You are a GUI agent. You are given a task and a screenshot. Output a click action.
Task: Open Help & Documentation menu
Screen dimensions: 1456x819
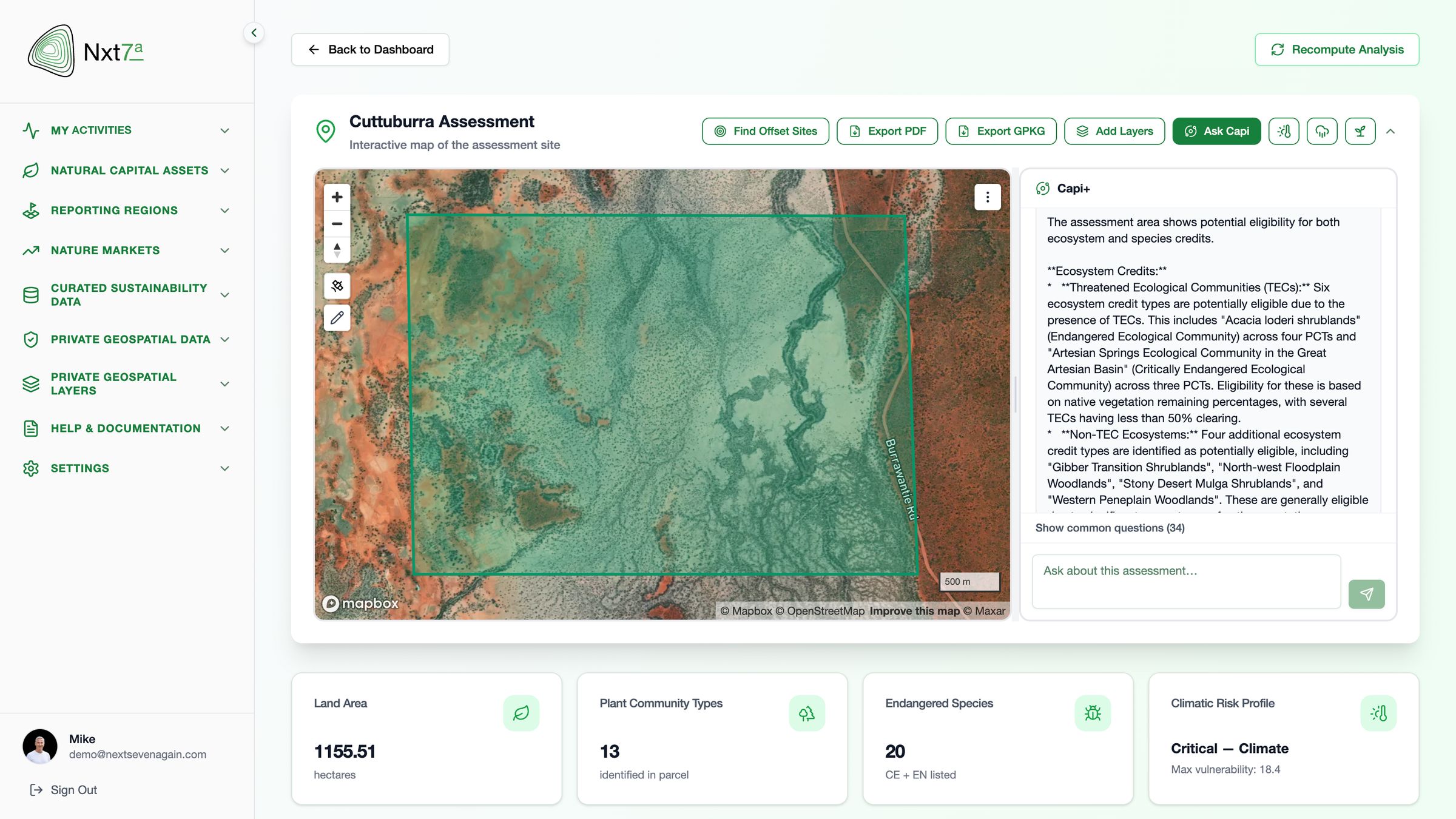pos(126,428)
